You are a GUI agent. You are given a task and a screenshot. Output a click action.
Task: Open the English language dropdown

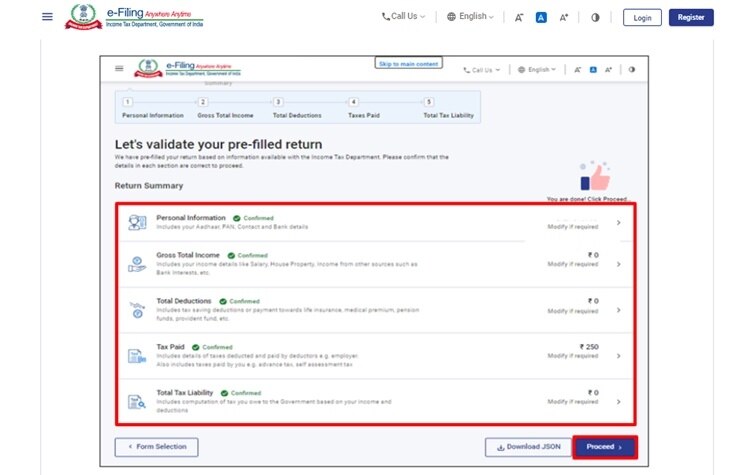469,17
